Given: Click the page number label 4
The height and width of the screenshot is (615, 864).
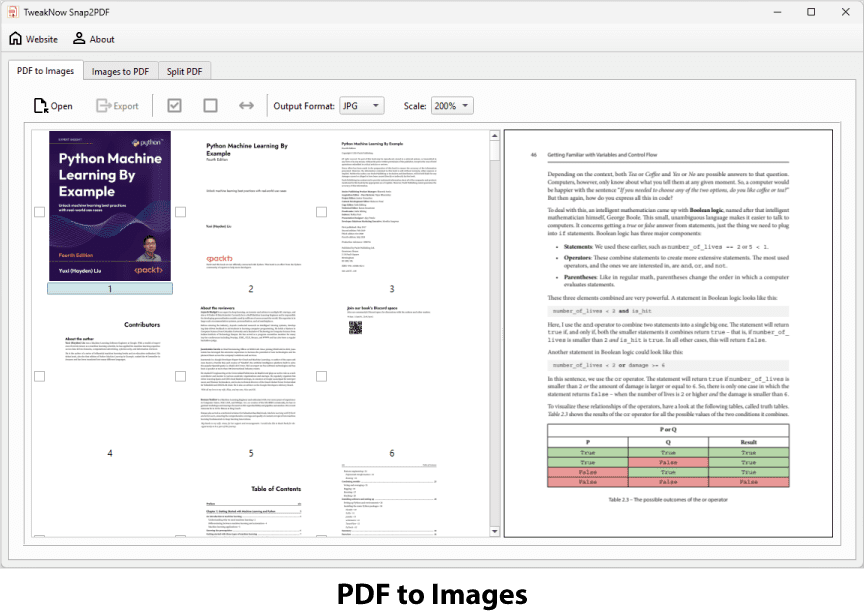Looking at the screenshot, I should pyautogui.click(x=110, y=453).
